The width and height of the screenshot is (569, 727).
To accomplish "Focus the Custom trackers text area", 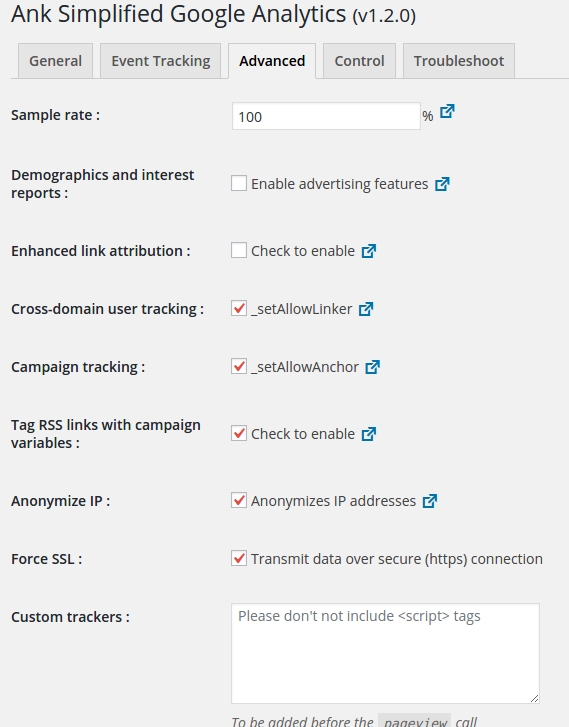I will [x=385, y=653].
